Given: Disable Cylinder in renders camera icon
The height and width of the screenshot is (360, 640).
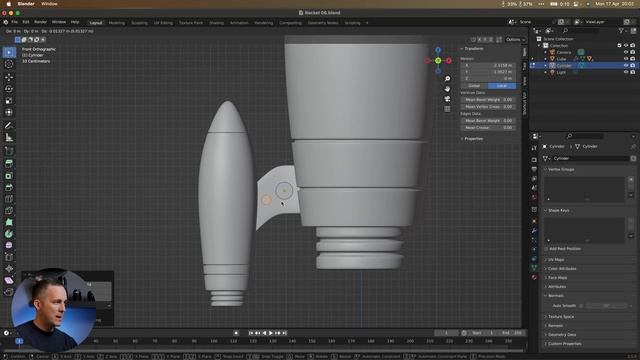Looking at the screenshot, I should [x=633, y=65].
